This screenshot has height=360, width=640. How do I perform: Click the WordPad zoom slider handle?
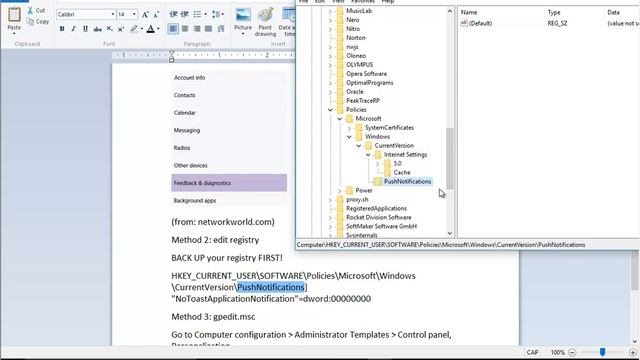(x=602, y=352)
